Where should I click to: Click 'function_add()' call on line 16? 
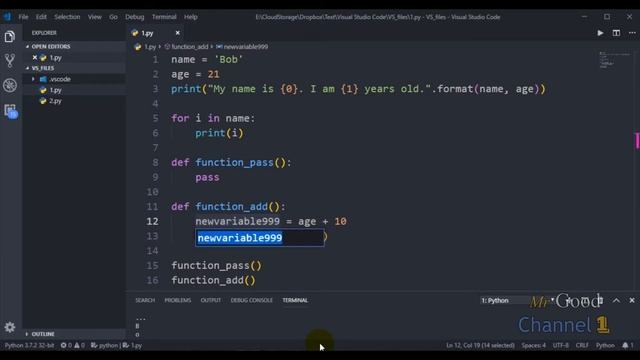point(213,280)
